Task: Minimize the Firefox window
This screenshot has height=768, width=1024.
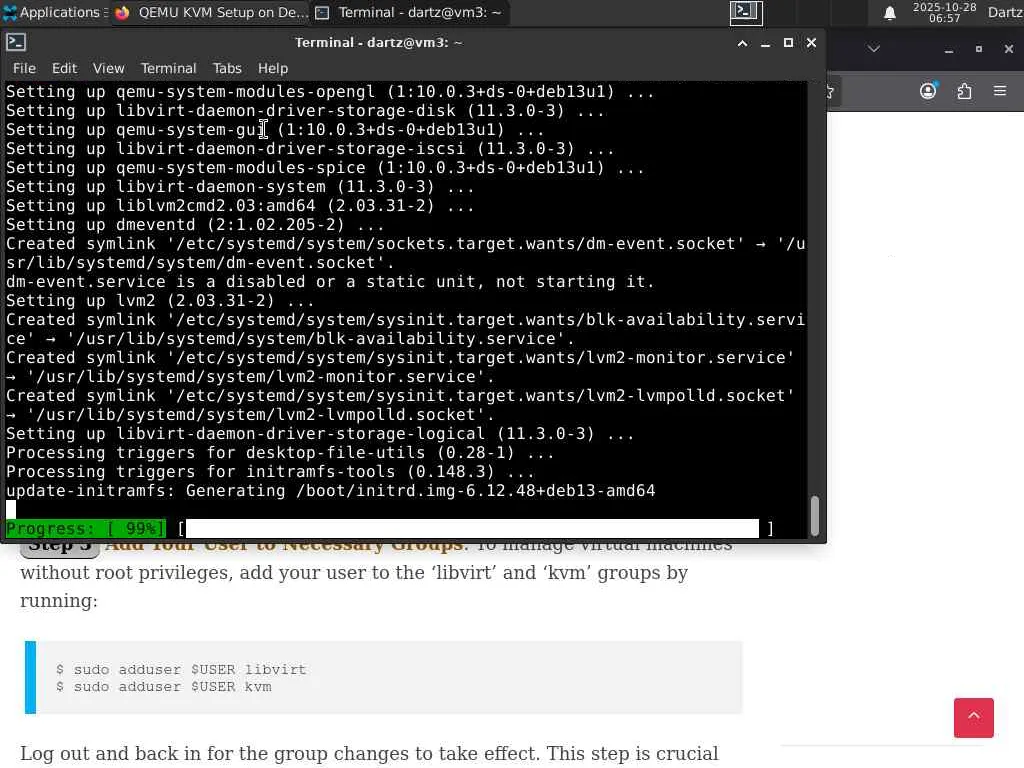Action: point(949,49)
